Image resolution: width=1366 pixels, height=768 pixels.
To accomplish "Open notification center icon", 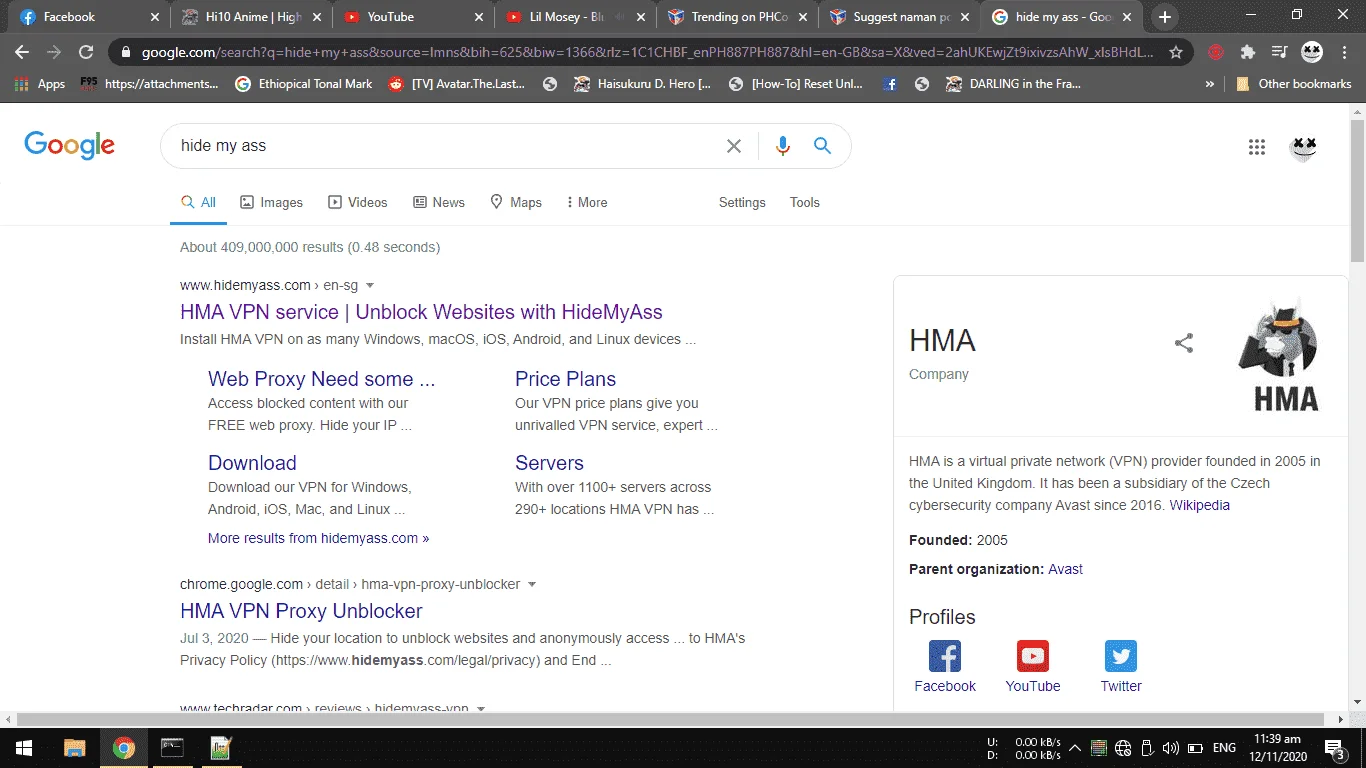I will point(1334,747).
